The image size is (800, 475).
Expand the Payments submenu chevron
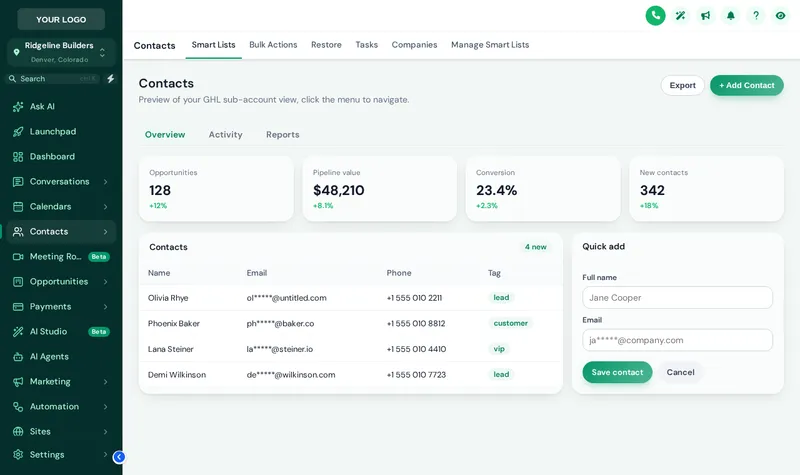[106, 307]
